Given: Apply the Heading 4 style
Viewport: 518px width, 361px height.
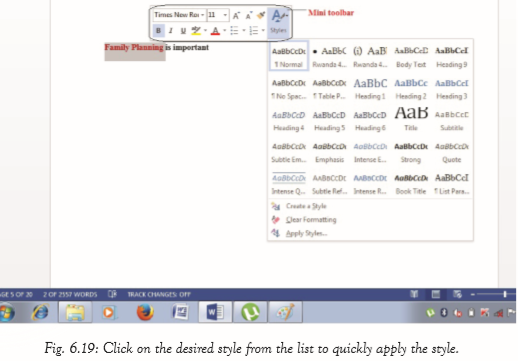Looking at the screenshot, I should point(289,121).
